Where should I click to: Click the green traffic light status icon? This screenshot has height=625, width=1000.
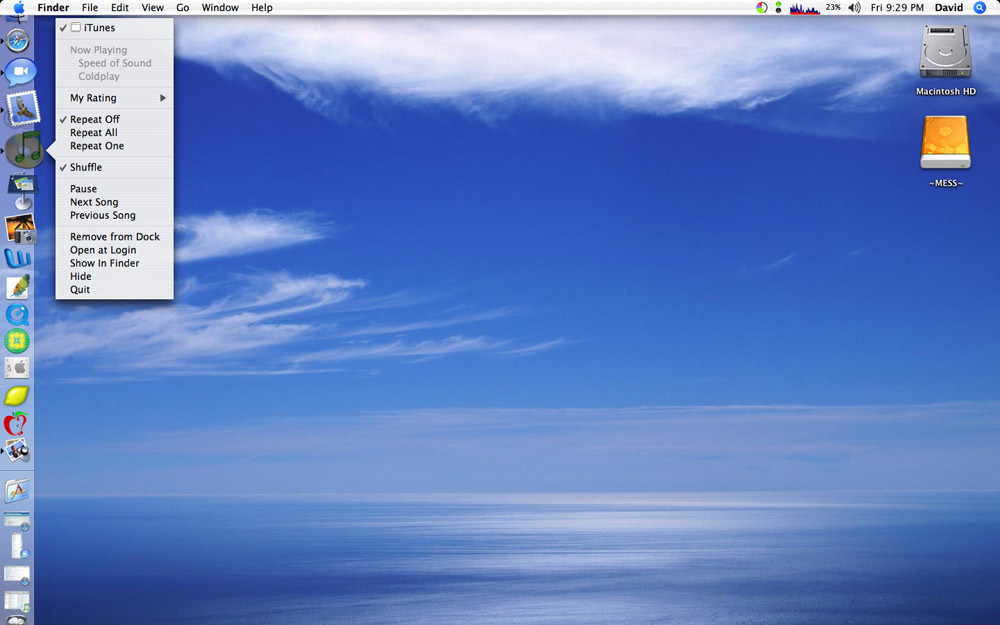(x=778, y=8)
